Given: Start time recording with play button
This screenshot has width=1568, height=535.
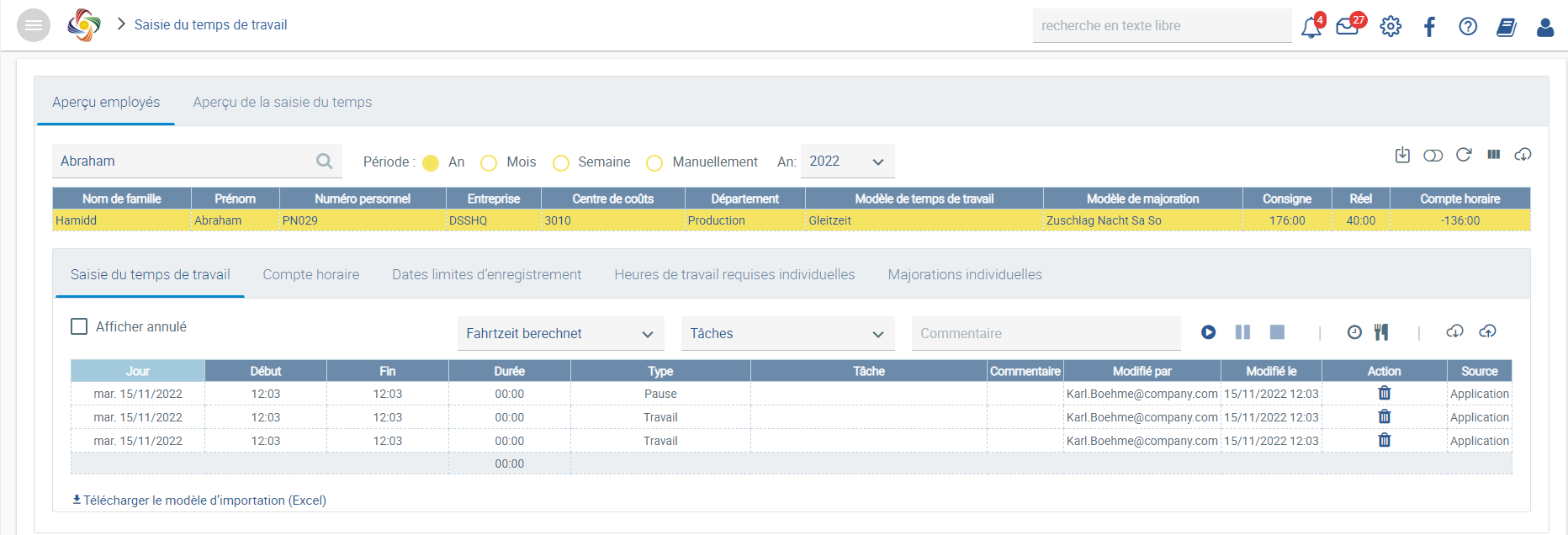Looking at the screenshot, I should pos(1208,332).
